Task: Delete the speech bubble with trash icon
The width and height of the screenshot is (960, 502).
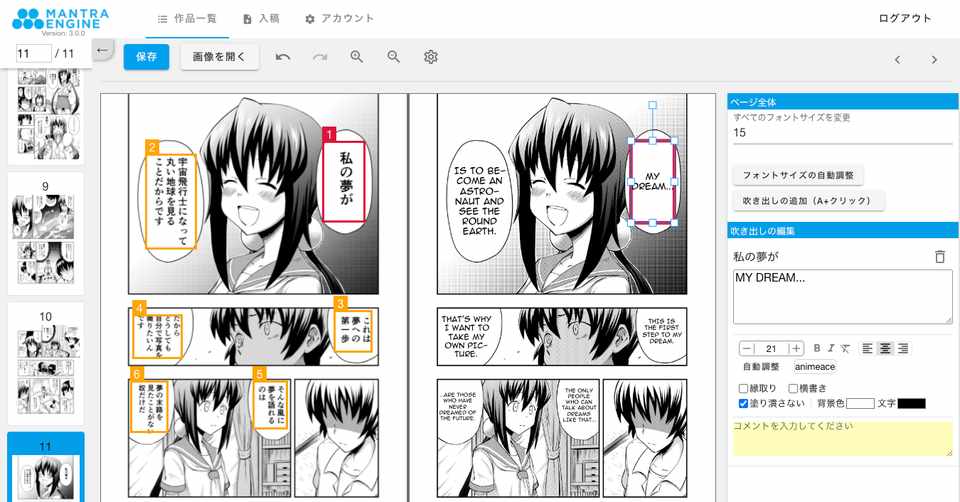Action: pyautogui.click(x=940, y=257)
